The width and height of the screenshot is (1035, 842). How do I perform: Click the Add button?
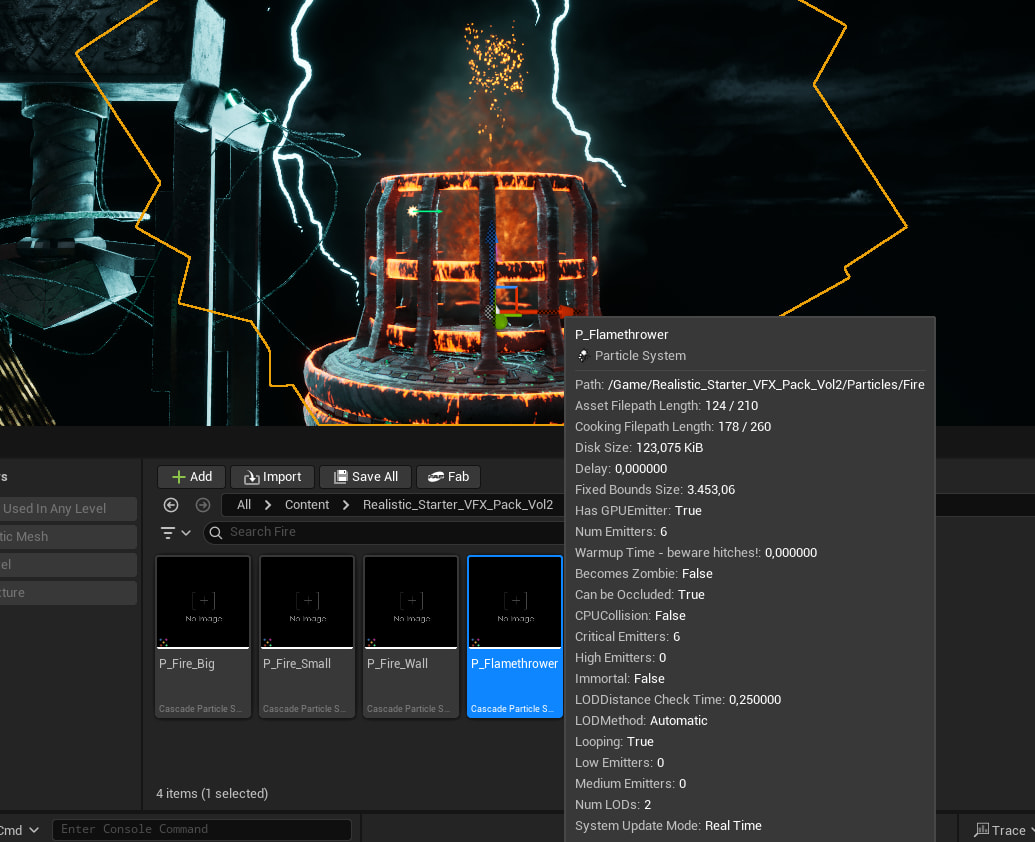190,477
